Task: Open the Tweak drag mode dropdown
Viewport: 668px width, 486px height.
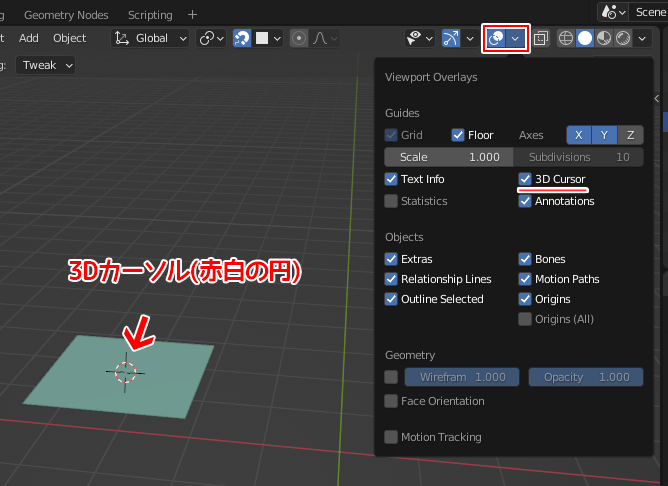Action: 48,65
